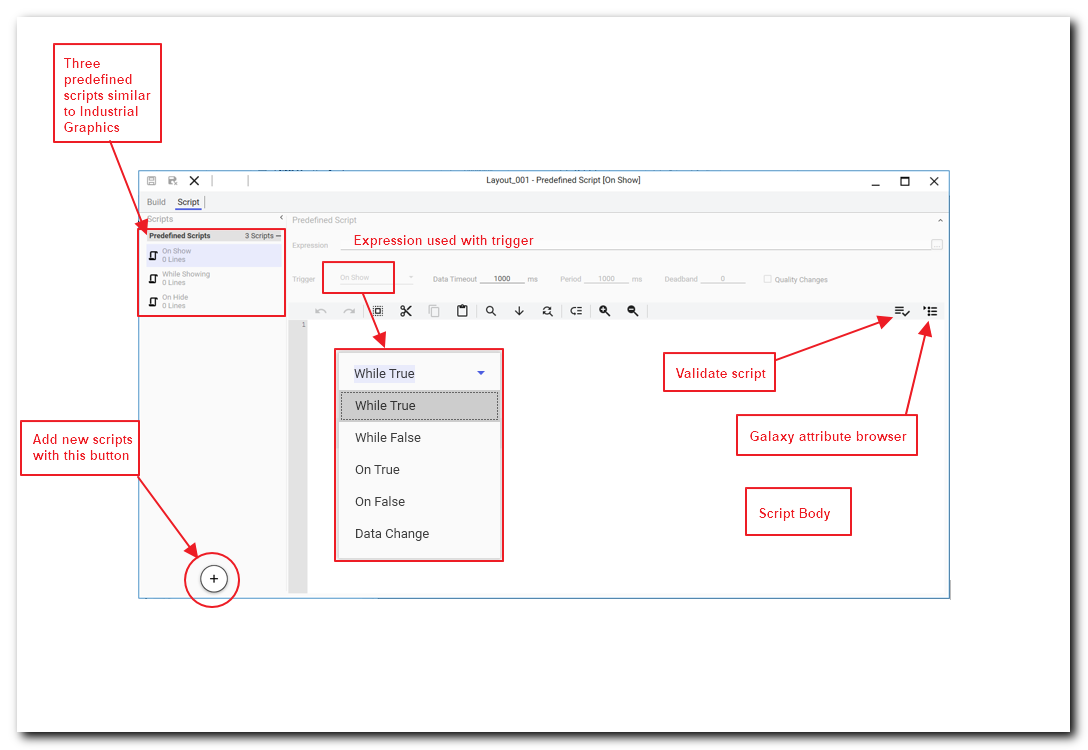Click the Zoom out icon

click(x=632, y=311)
